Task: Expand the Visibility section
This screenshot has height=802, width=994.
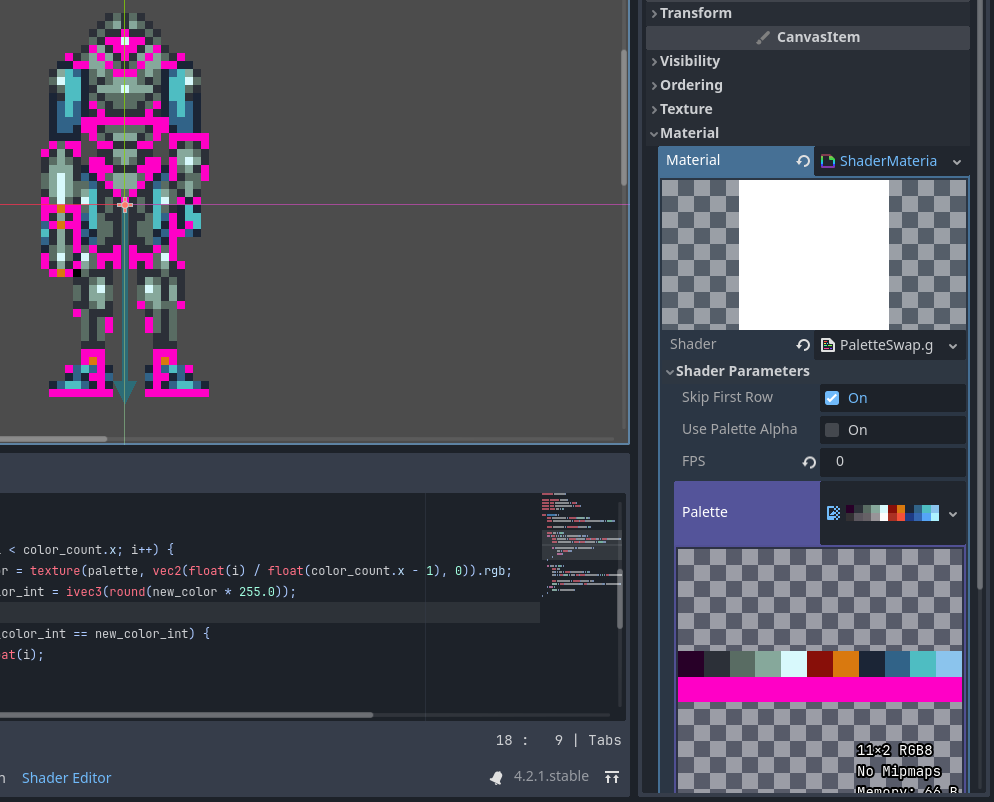Action: coord(689,61)
